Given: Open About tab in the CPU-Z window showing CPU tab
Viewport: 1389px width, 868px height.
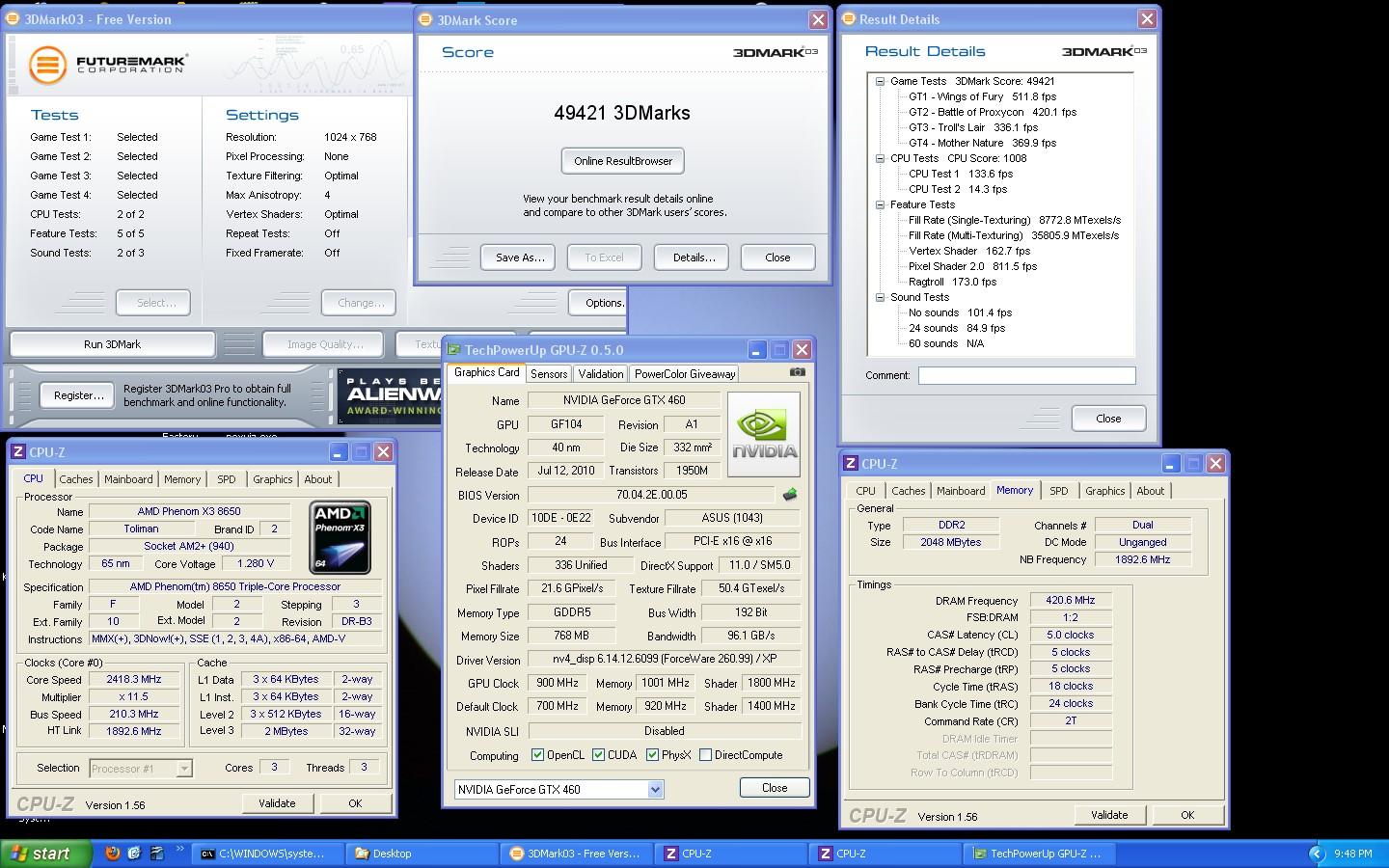Looking at the screenshot, I should click(318, 479).
